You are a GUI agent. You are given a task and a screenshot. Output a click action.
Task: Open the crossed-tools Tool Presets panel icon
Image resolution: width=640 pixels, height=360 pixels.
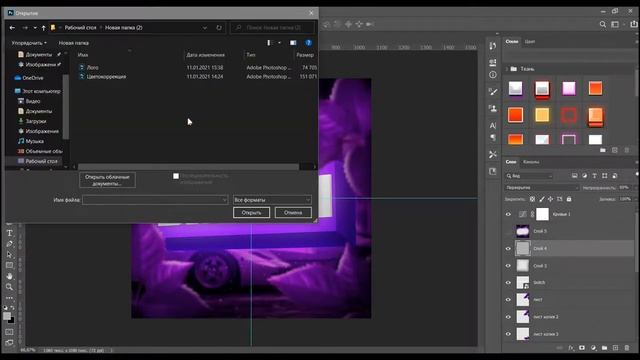[x=493, y=154]
